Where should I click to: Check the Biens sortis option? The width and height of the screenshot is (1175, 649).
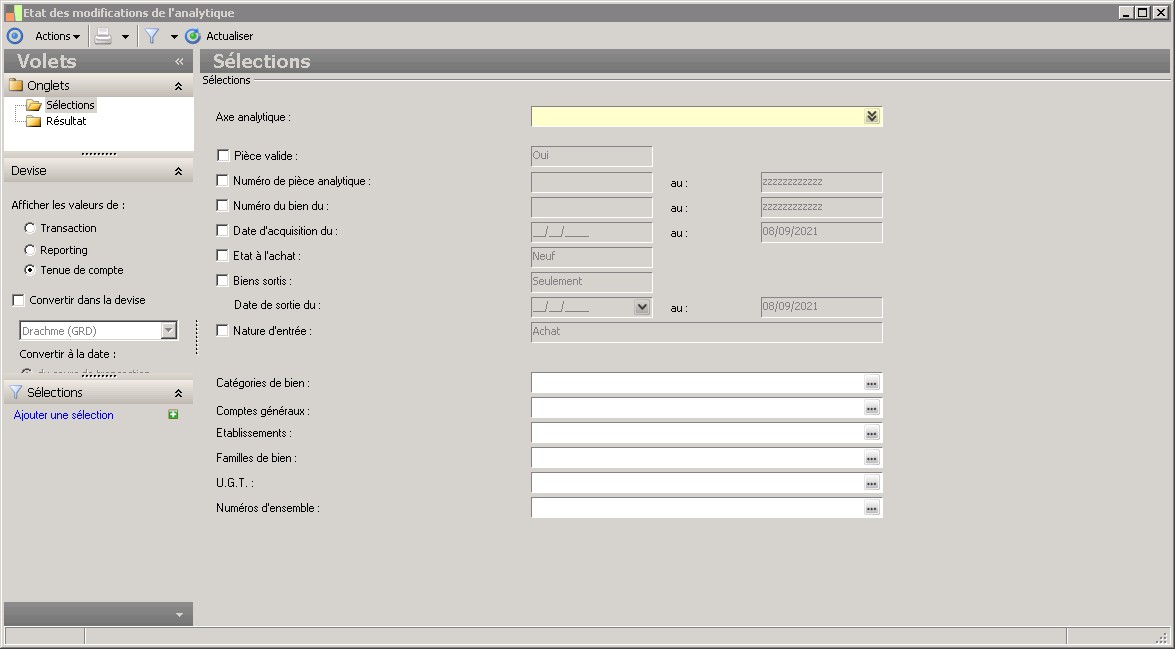223,281
